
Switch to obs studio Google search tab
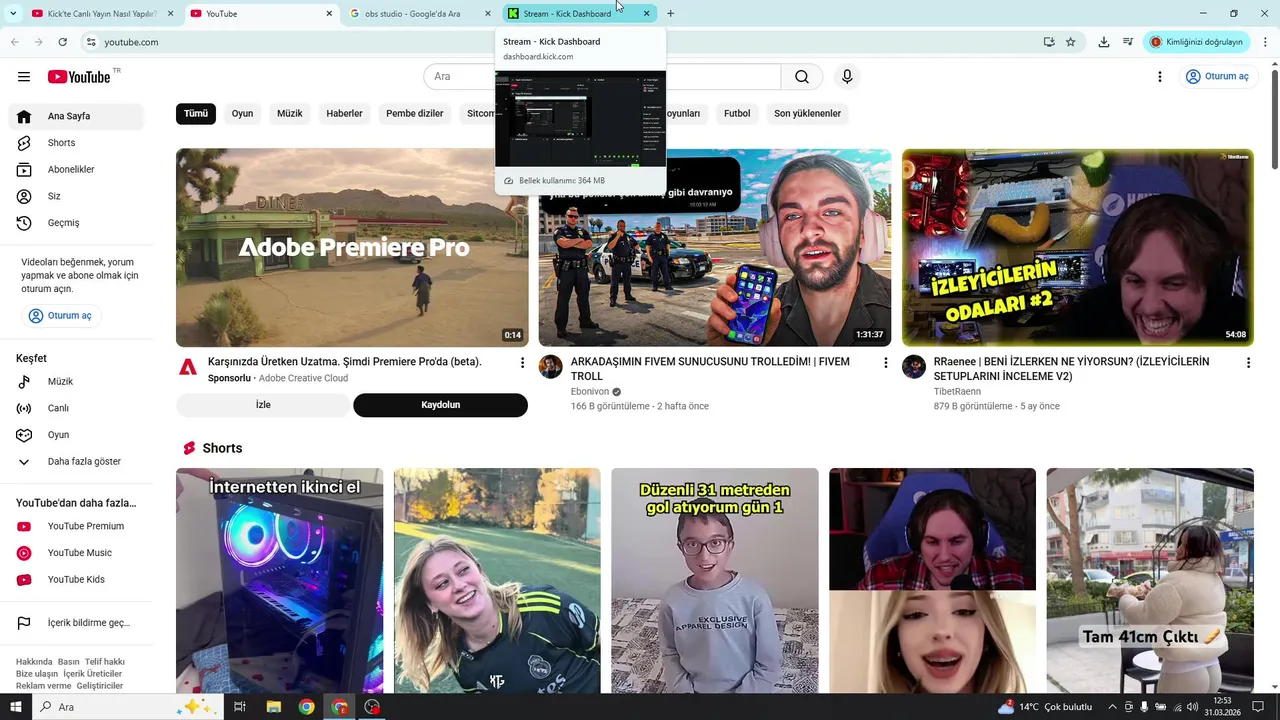[x=418, y=13]
